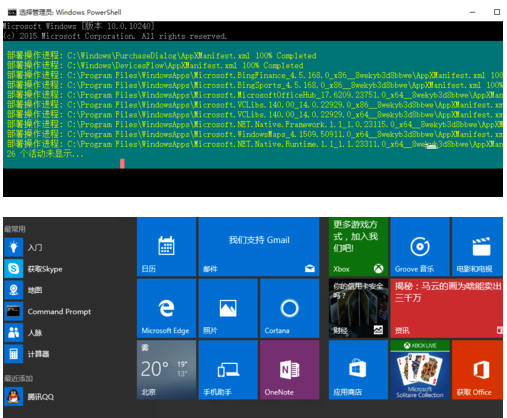Launch the Command Prompt icon
Image resolution: width=507 pixels, height=418 pixels.
point(14,311)
